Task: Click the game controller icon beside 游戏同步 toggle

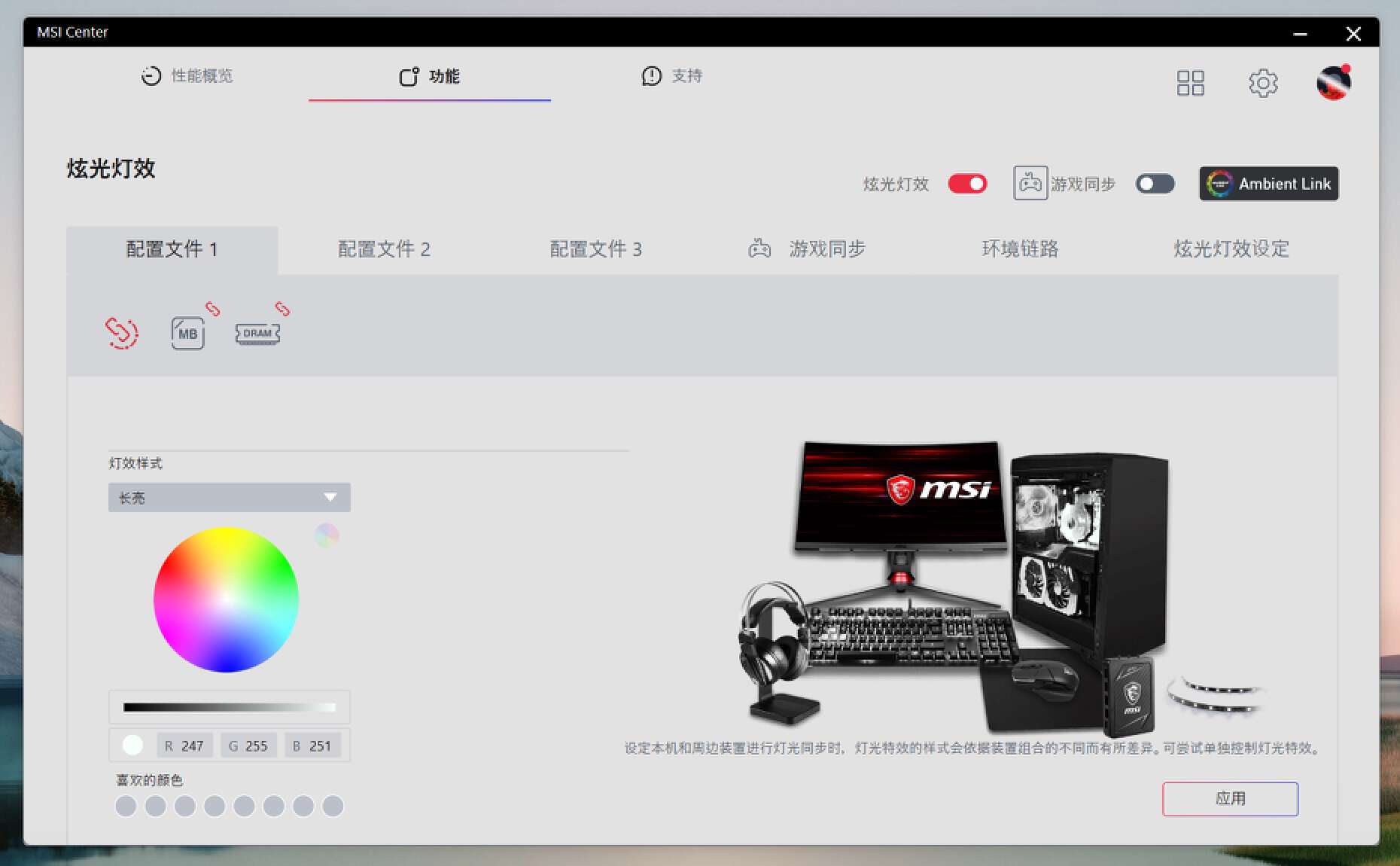Action: (1030, 184)
